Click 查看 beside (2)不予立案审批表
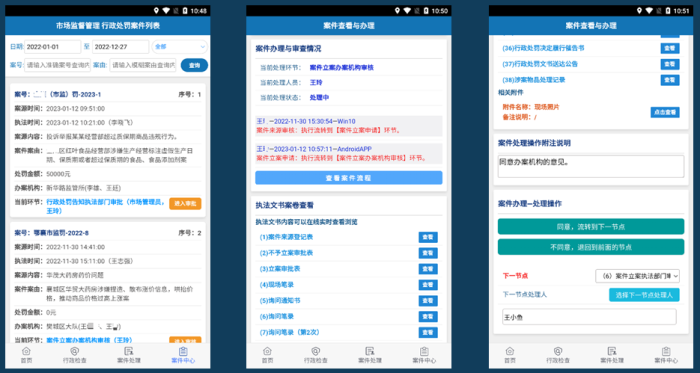The image size is (700, 373). [428, 253]
